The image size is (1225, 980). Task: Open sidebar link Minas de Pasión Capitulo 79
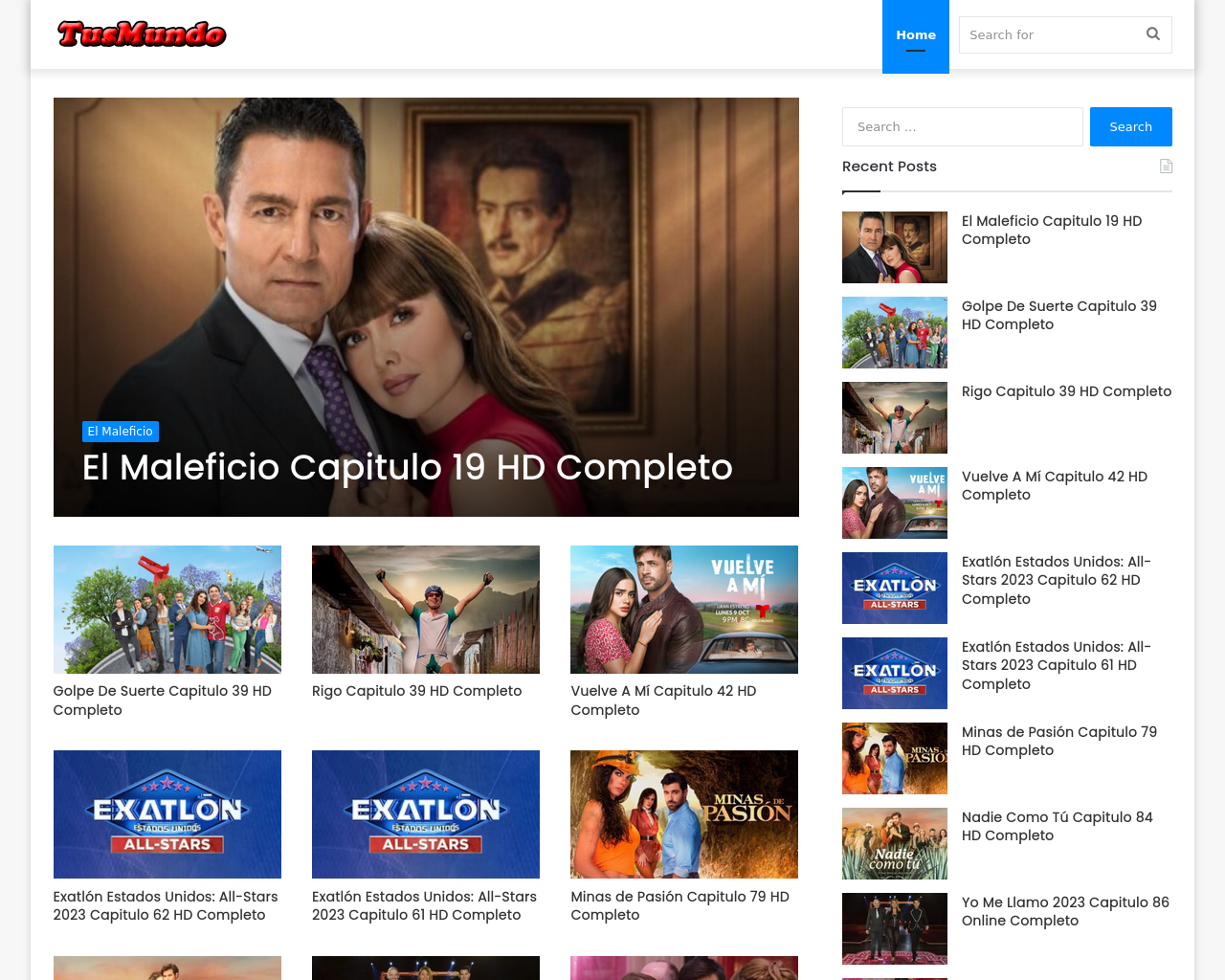click(x=1059, y=741)
